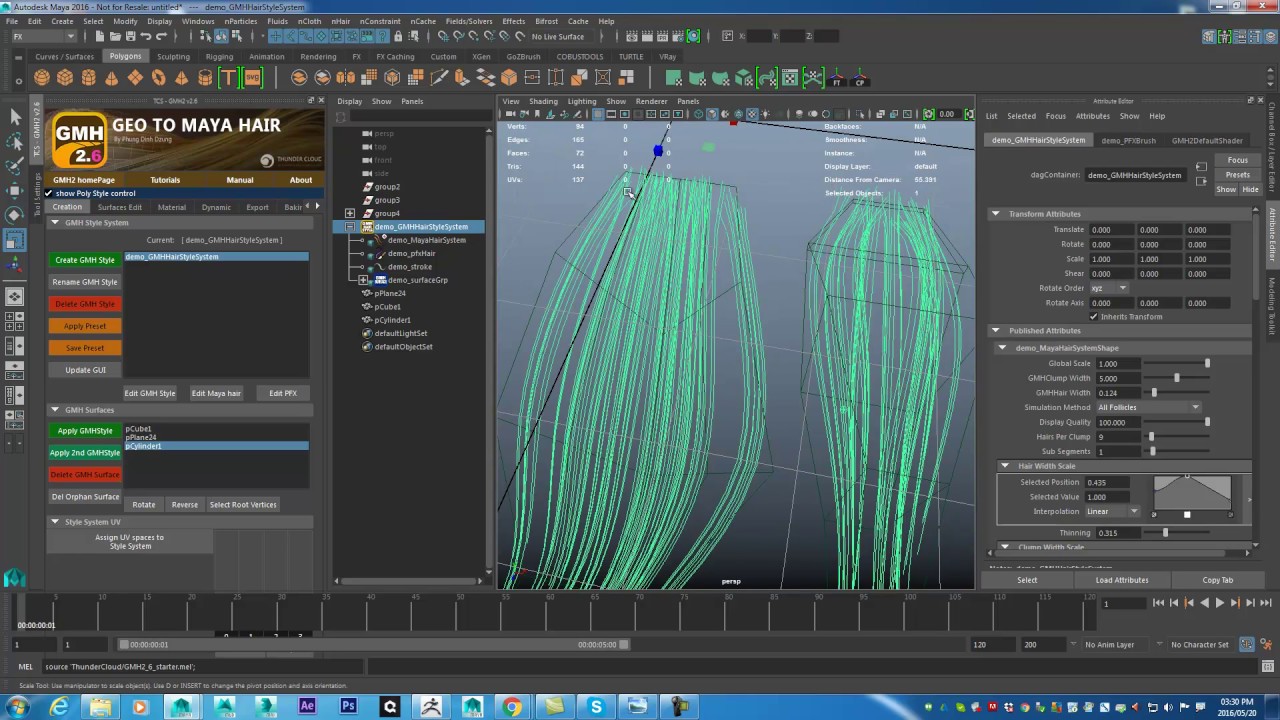Image resolution: width=1280 pixels, height=720 pixels.
Task: Select the Move tool in toolbox
Action: (x=15, y=191)
